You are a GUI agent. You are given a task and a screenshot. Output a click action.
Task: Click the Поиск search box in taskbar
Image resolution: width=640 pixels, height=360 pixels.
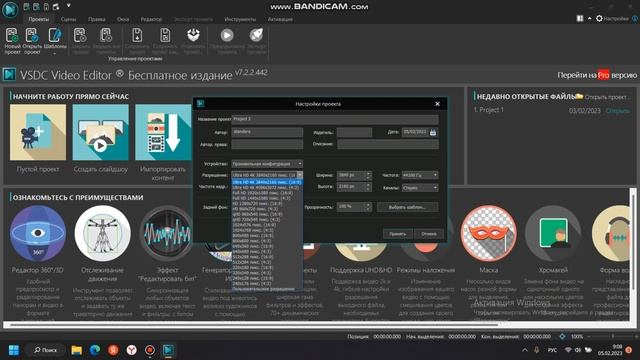(x=45, y=350)
